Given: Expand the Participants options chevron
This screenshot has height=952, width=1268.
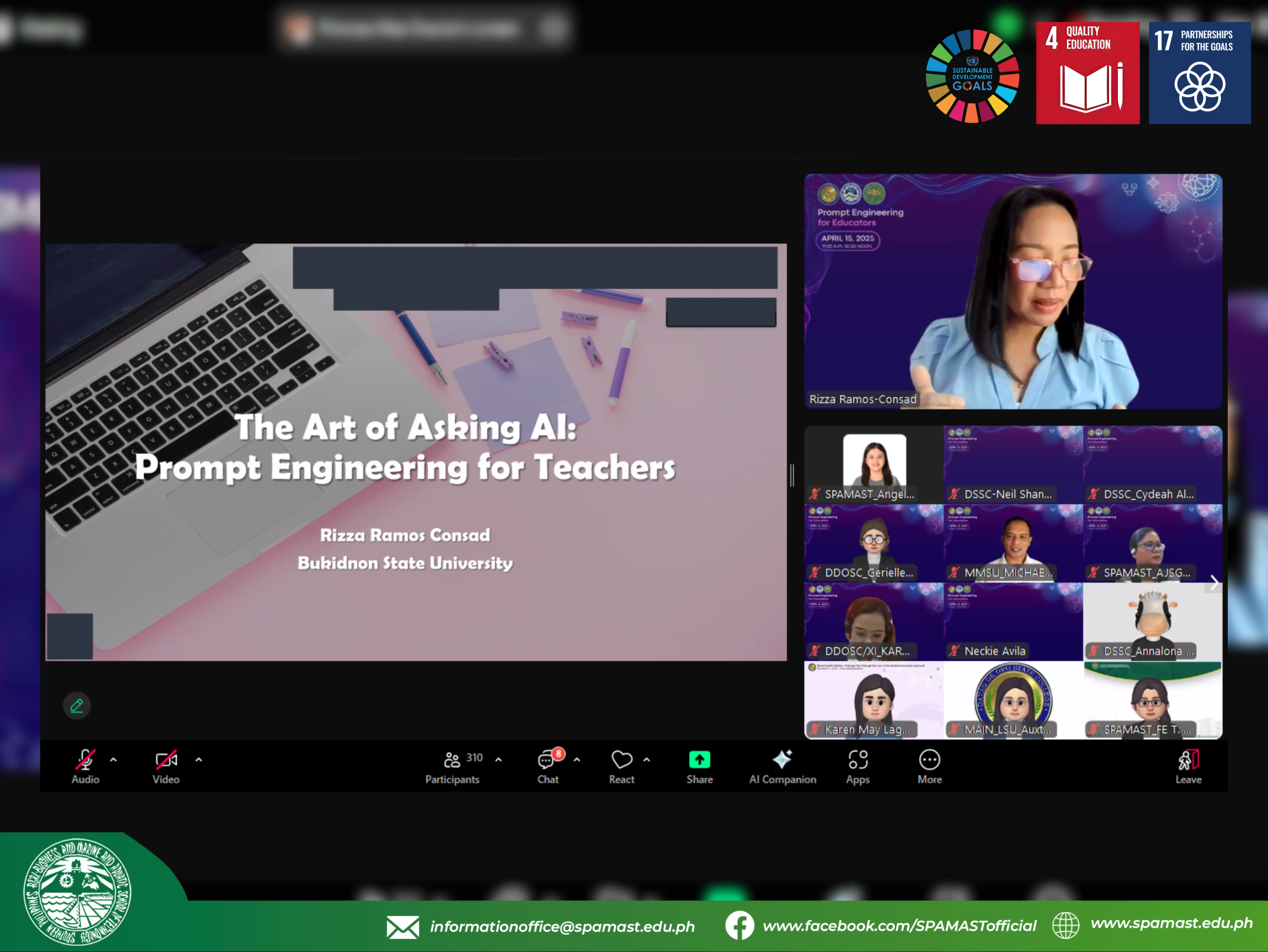Looking at the screenshot, I should [499, 759].
